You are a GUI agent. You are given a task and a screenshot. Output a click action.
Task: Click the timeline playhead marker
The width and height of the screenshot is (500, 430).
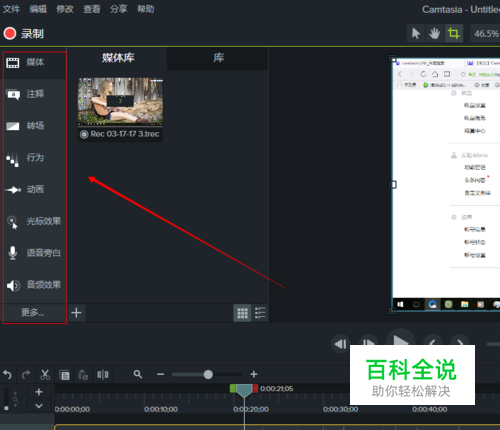[x=244, y=390]
